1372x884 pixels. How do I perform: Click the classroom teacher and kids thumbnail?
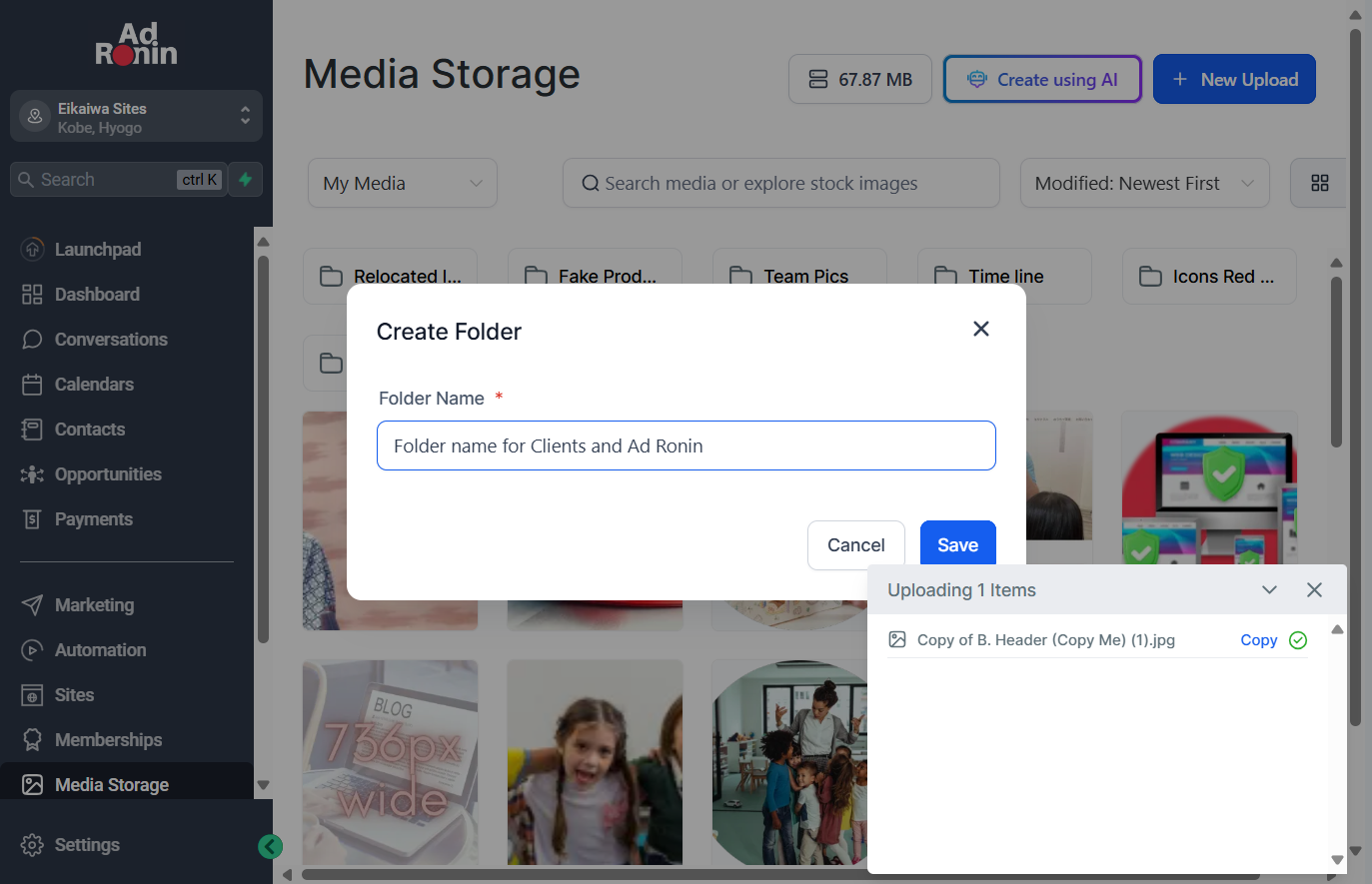click(x=790, y=762)
